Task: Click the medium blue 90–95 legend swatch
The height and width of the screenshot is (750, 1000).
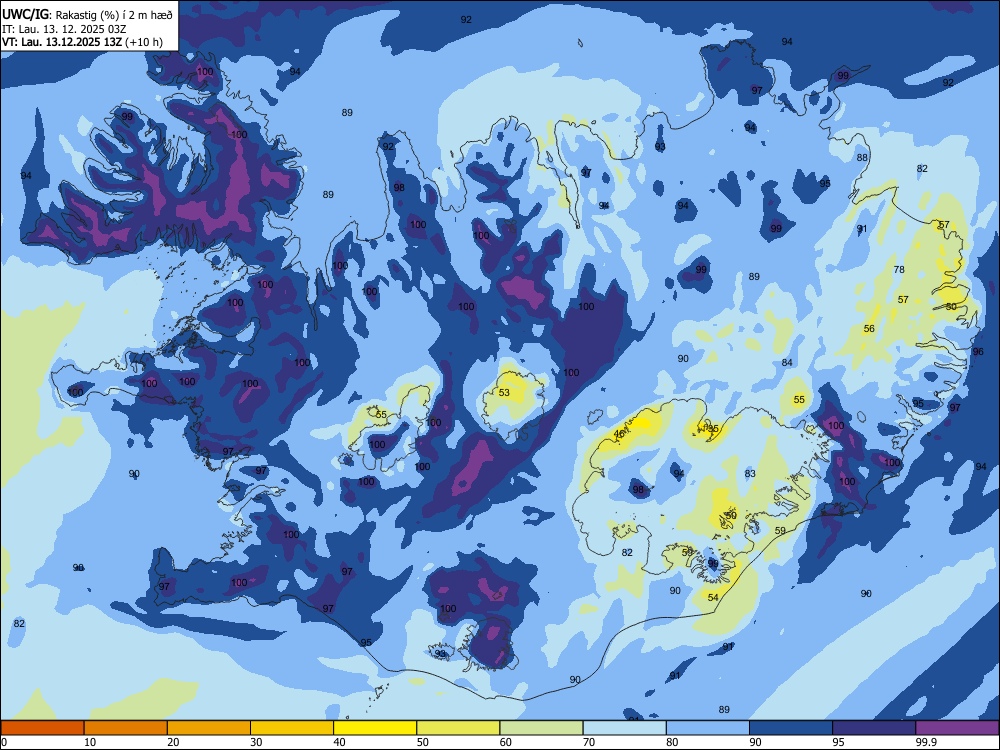Action: pos(791,728)
